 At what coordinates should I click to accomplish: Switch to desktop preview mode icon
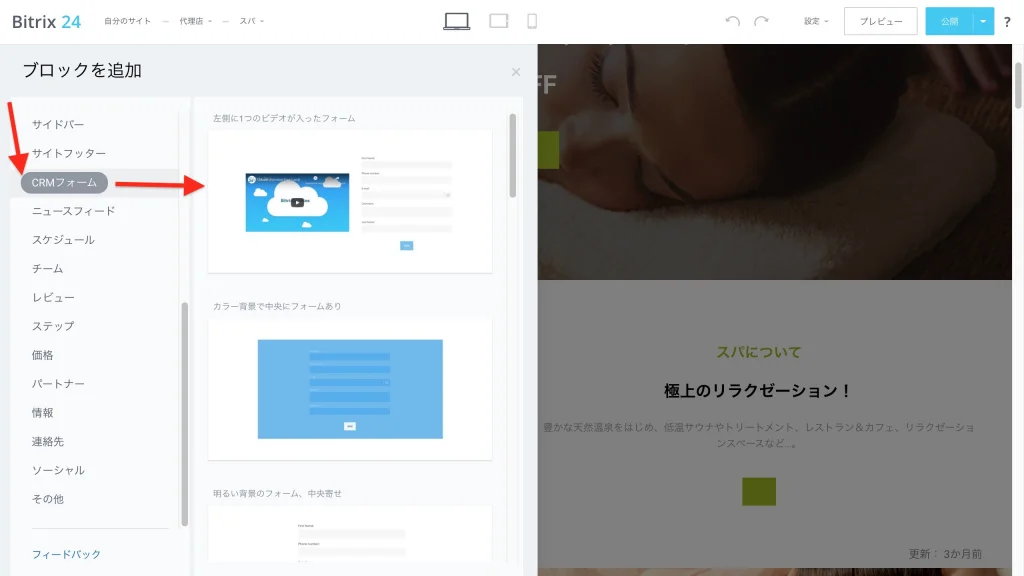pos(456,21)
